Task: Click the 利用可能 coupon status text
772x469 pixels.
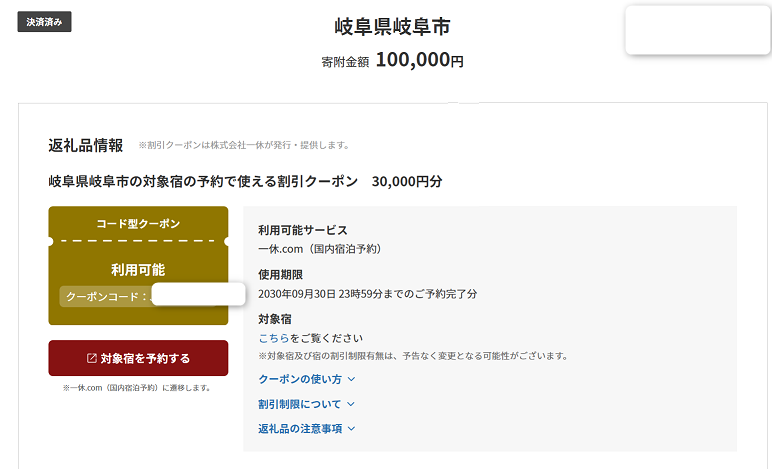Action: [138, 269]
